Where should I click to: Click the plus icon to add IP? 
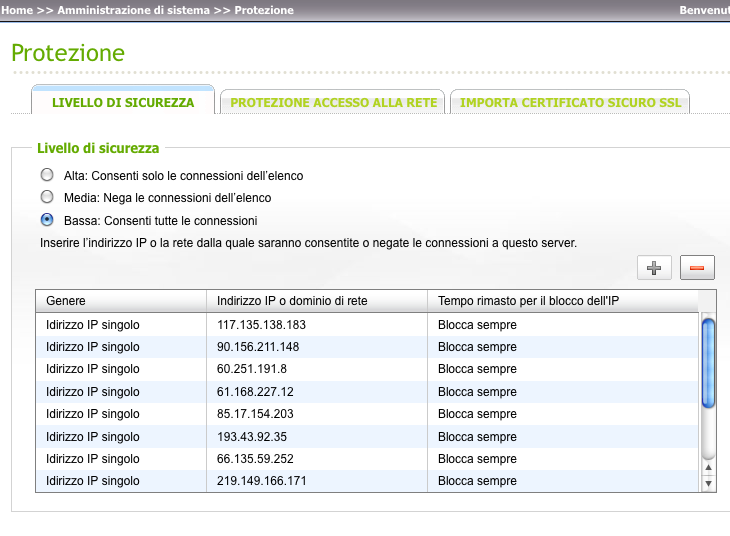coord(654,267)
